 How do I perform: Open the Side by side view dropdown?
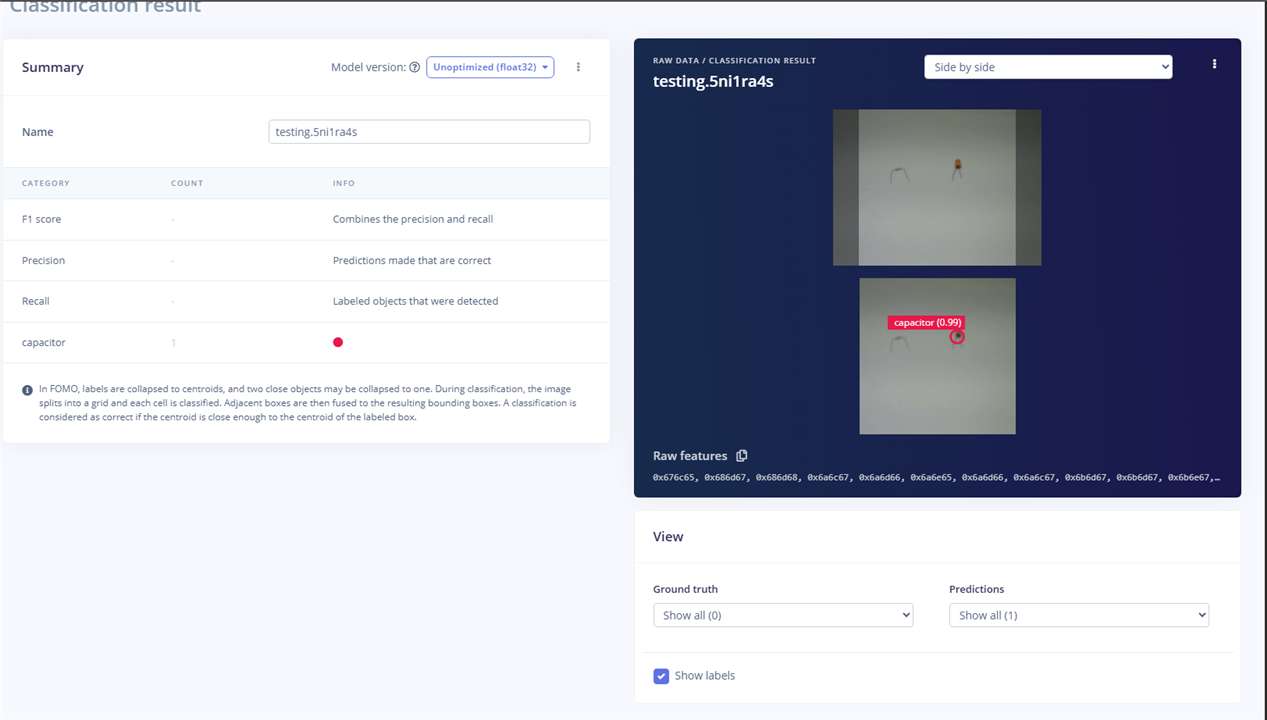1048,67
